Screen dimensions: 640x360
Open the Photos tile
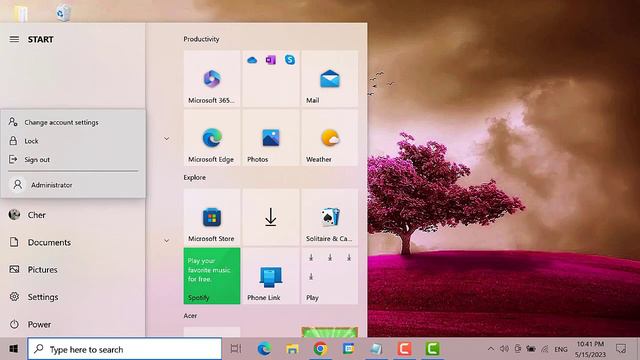coord(271,138)
